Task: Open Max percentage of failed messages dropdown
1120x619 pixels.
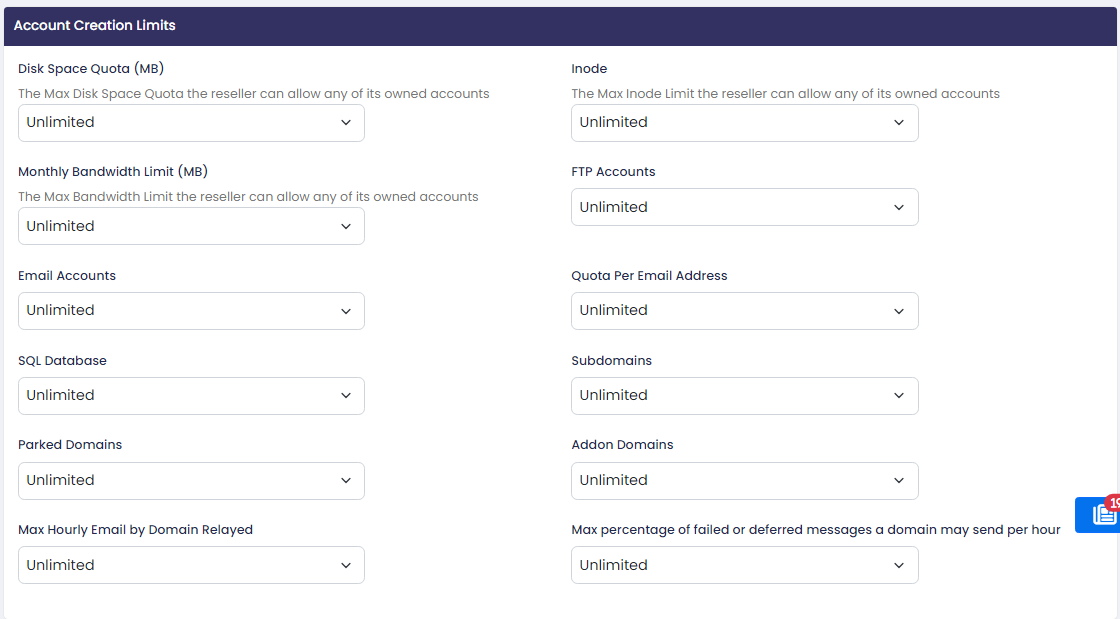Action: [744, 565]
